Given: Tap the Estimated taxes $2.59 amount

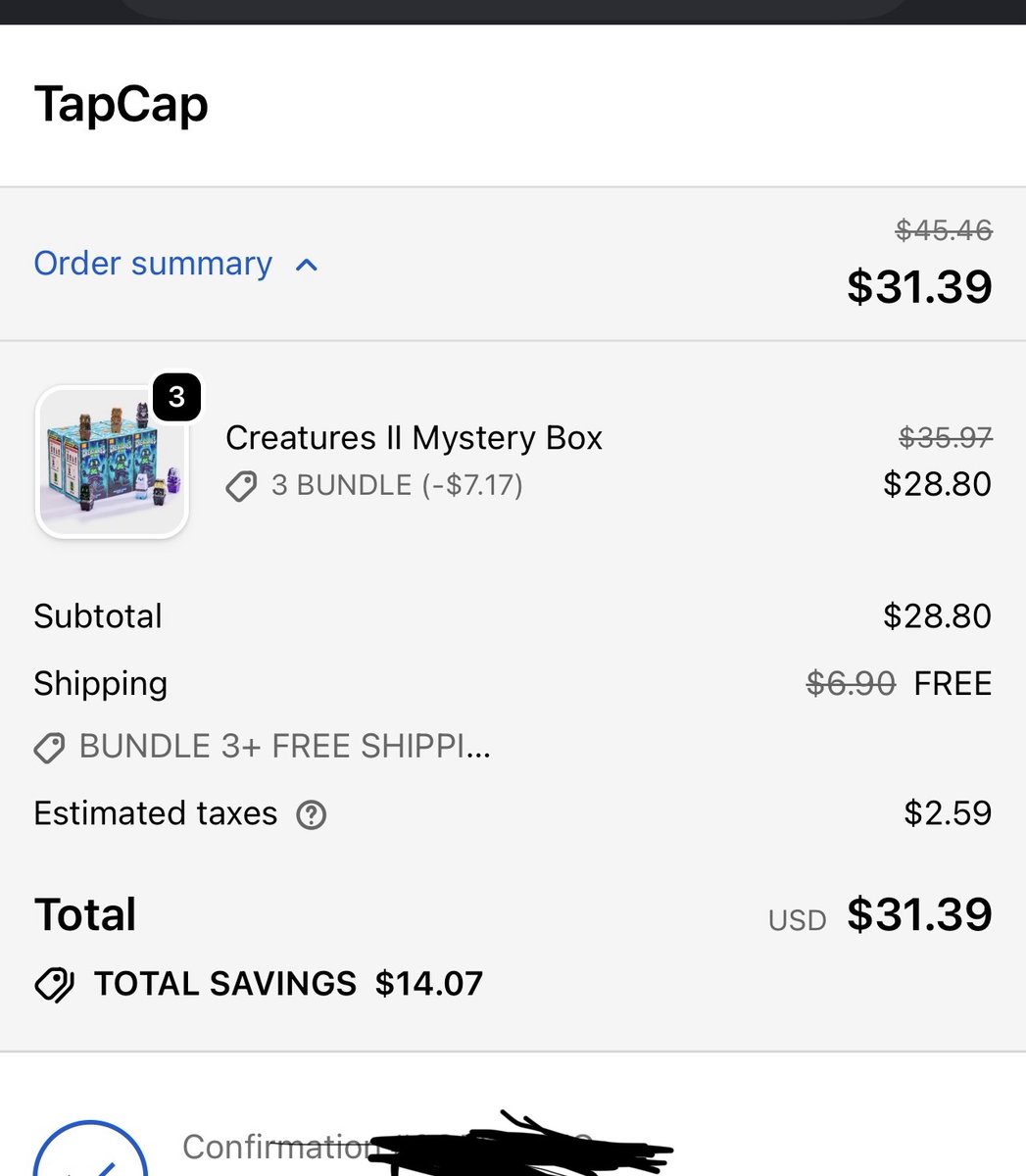Looking at the screenshot, I should [948, 813].
